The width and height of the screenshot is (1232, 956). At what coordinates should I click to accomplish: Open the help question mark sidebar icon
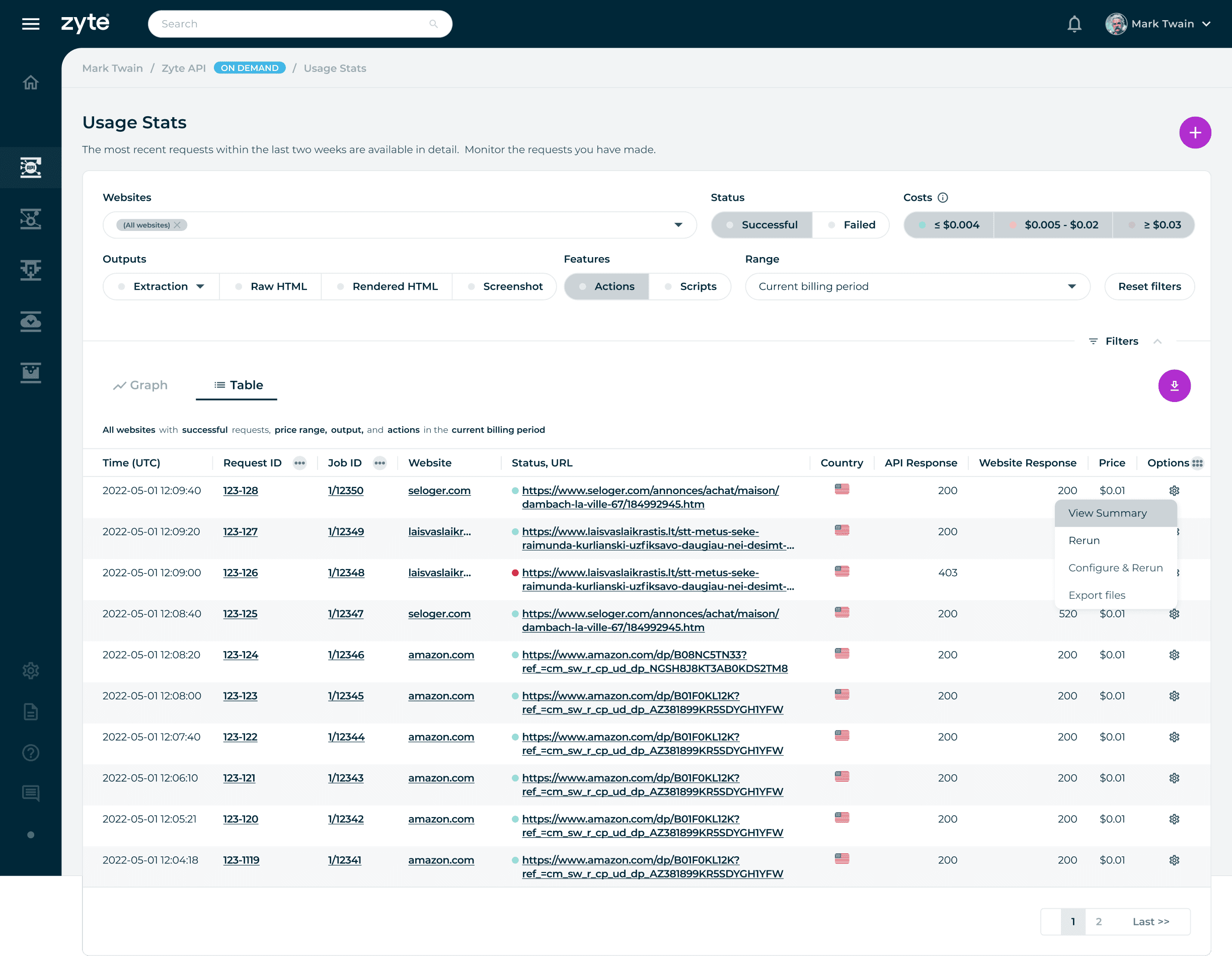[x=31, y=752]
